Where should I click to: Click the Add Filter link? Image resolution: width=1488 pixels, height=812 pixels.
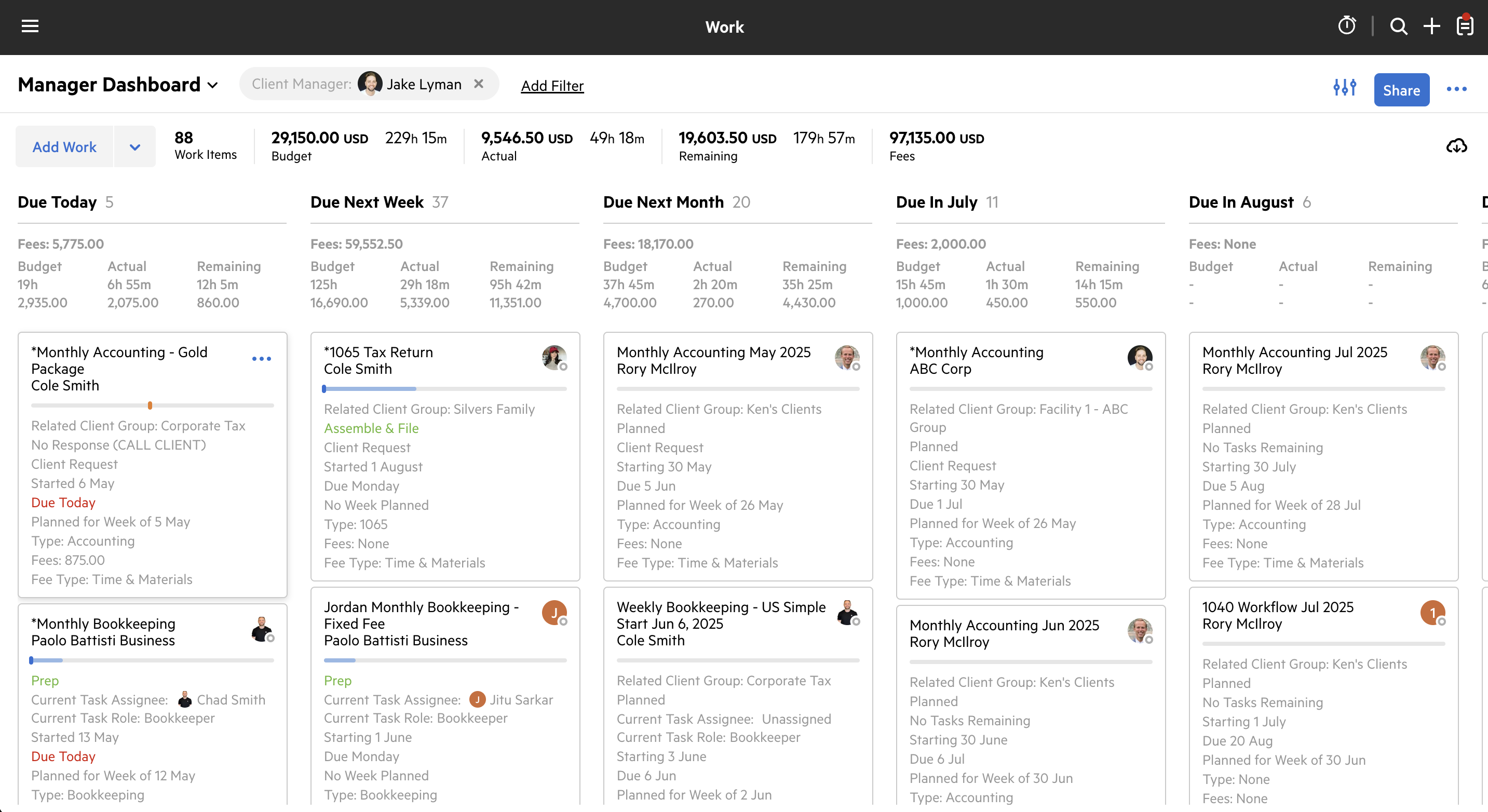pos(552,86)
